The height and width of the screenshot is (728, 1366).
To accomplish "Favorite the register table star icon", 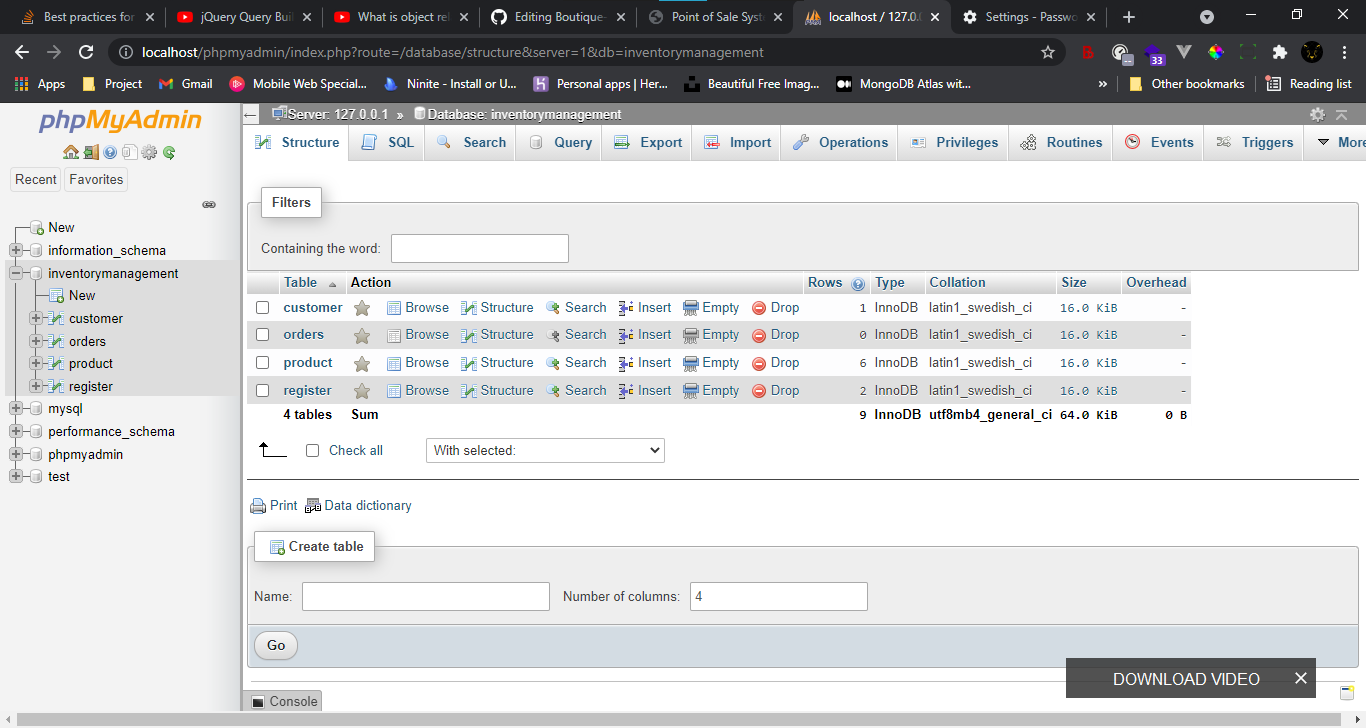I will pos(362,391).
